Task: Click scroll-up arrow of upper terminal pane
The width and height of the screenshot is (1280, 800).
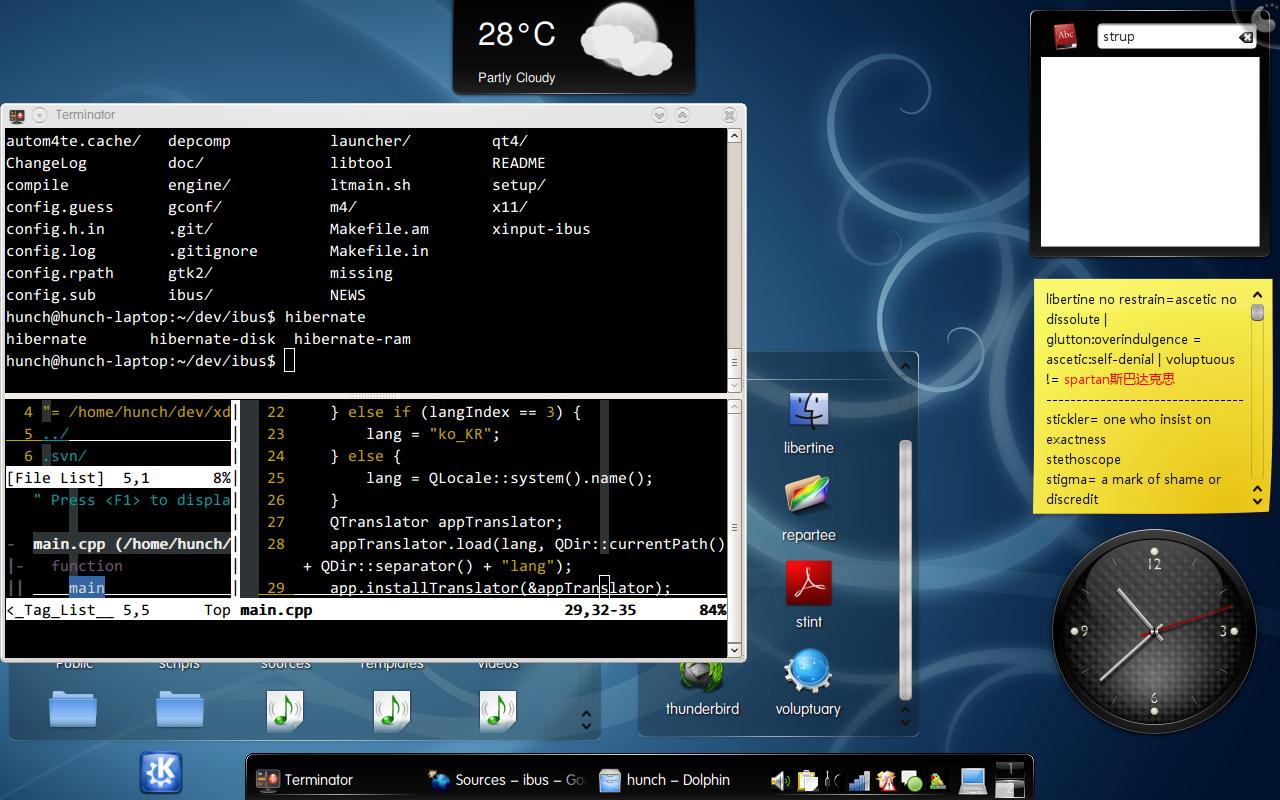Action: (x=735, y=136)
